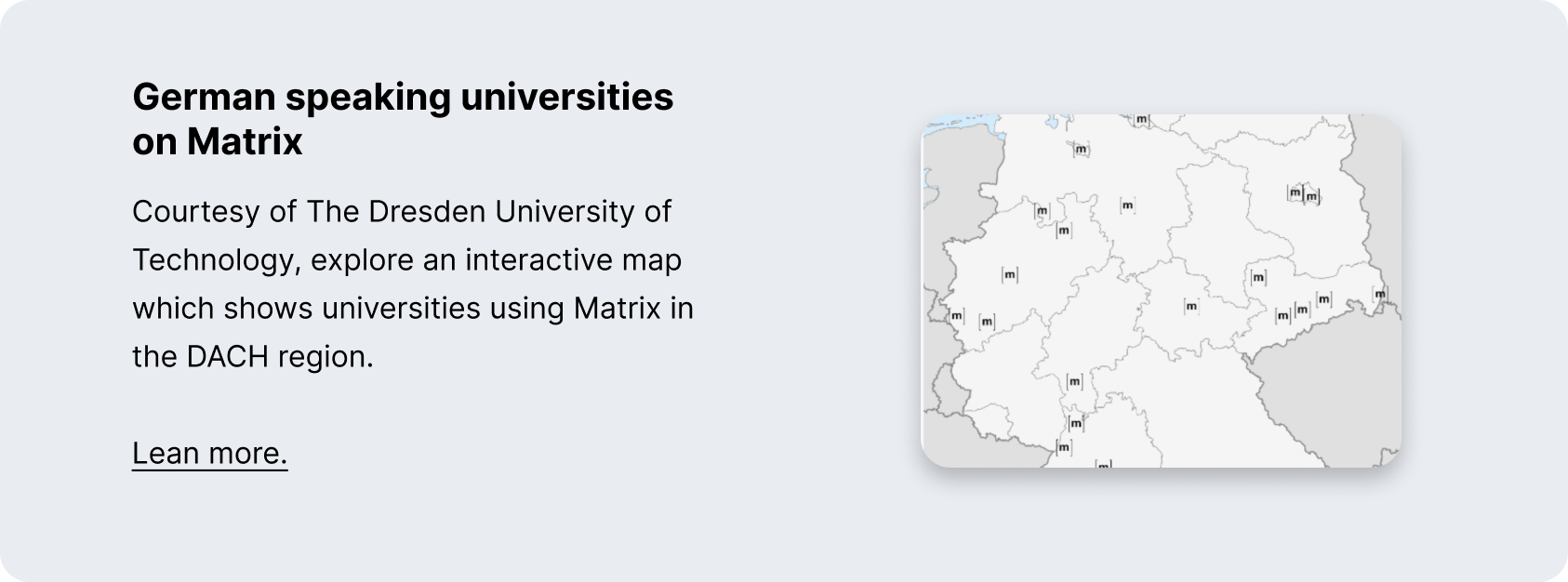1568x582 pixels.
Task: Click the lone marker just above the eastern cluster
Action: (1258, 277)
